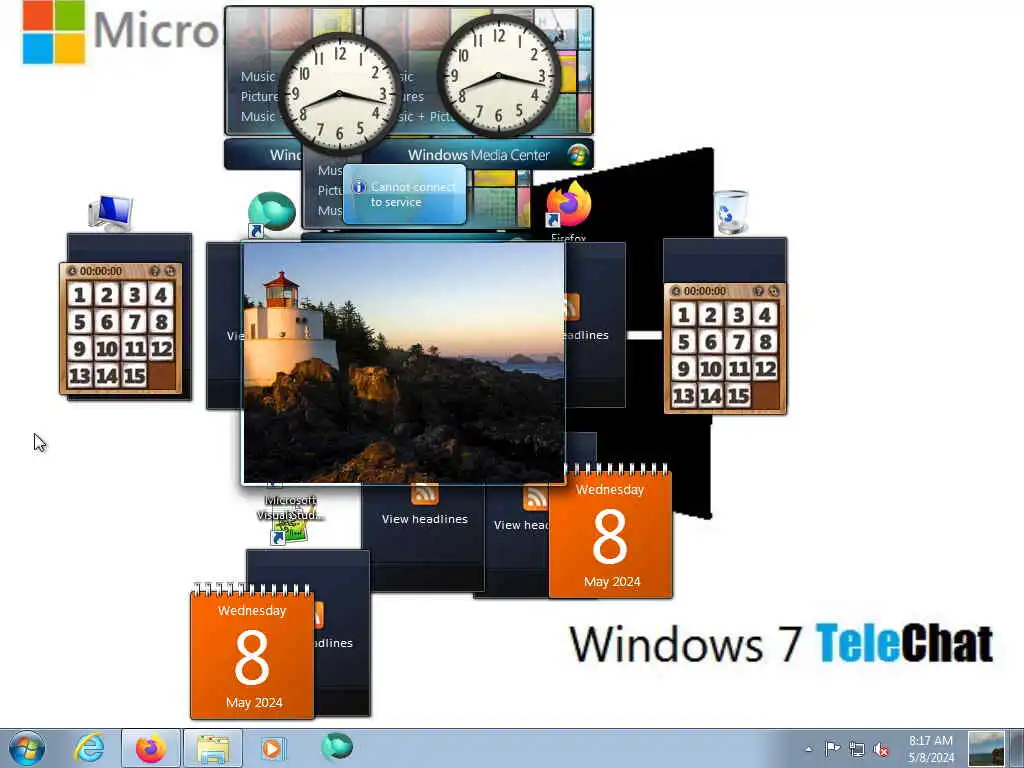Click the clock gadget above Windows Media Center label
This screenshot has height=768, width=1024.
coord(498,76)
